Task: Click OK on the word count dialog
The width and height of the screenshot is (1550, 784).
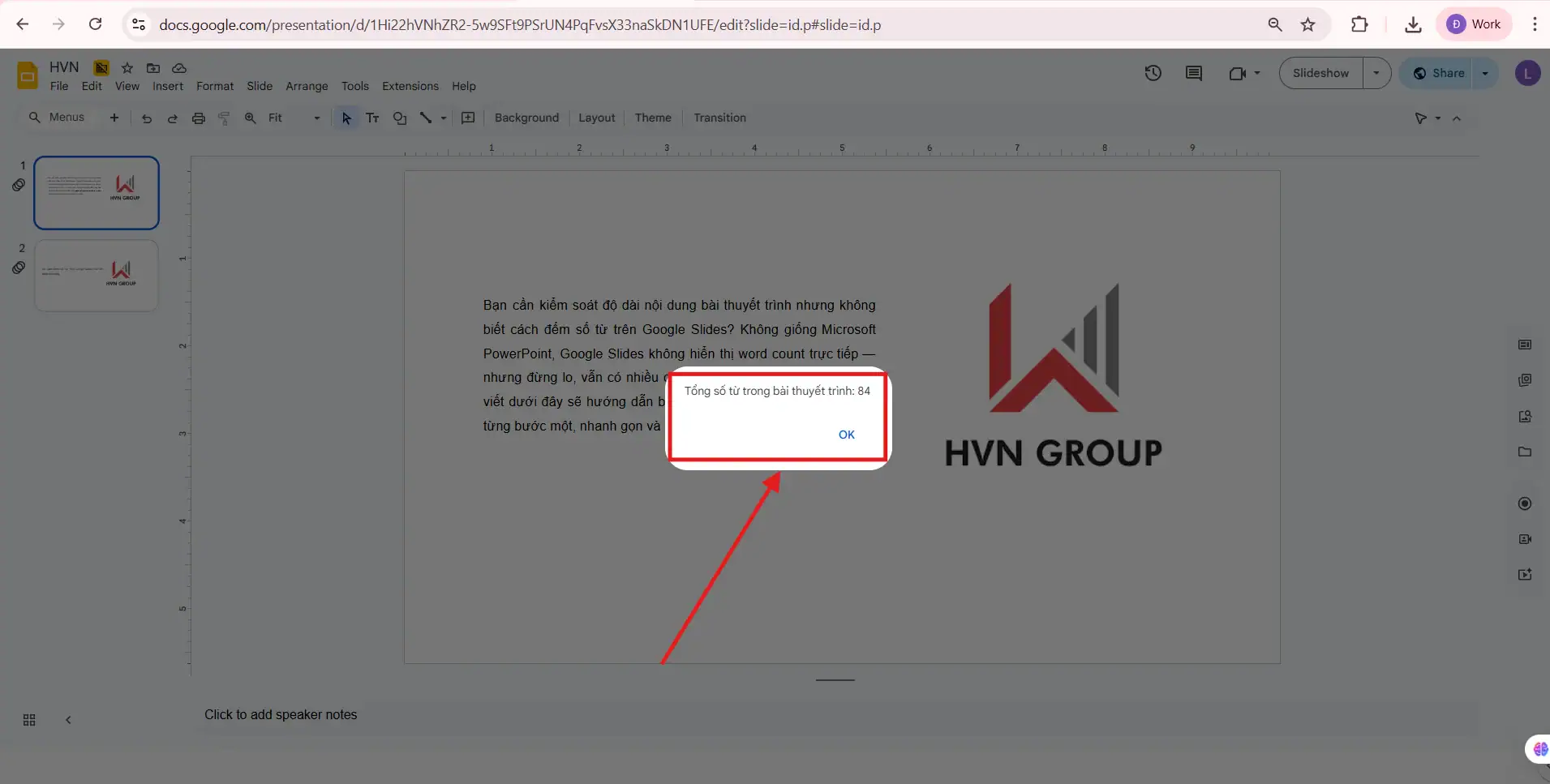Action: [x=847, y=434]
